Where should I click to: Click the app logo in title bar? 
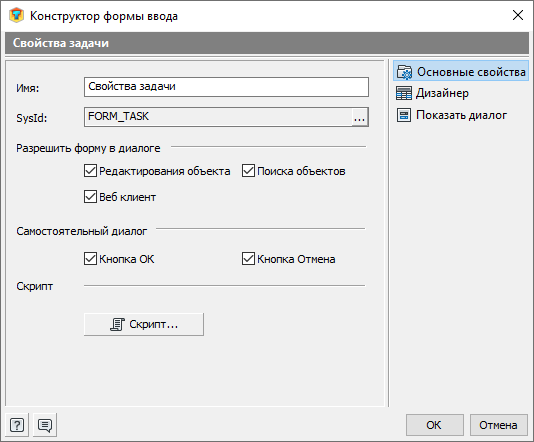[x=16, y=16]
